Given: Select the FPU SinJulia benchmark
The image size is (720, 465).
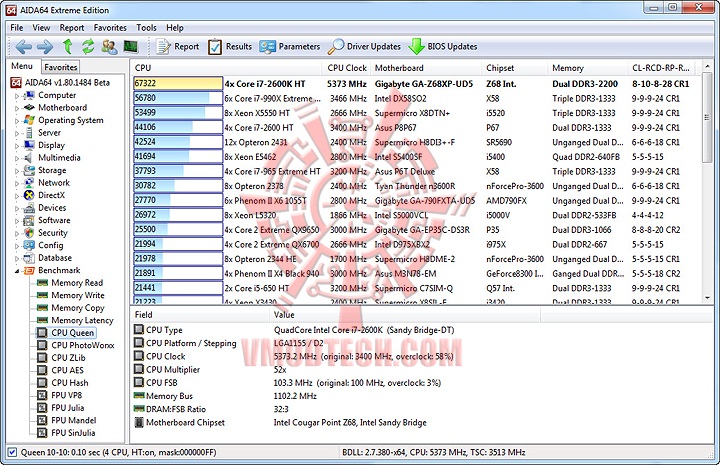Looking at the screenshot, I should click(73, 432).
